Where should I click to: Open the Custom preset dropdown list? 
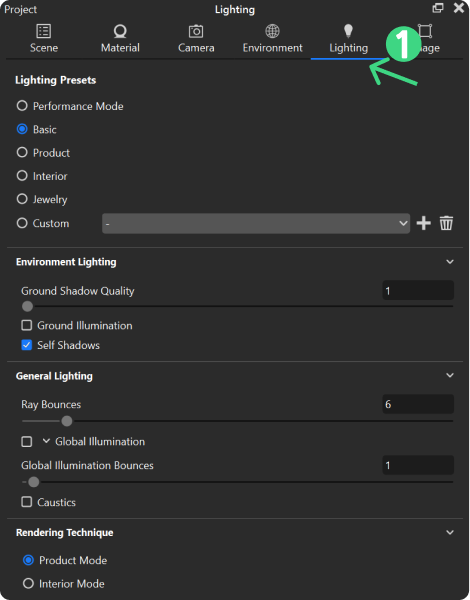click(x=256, y=223)
